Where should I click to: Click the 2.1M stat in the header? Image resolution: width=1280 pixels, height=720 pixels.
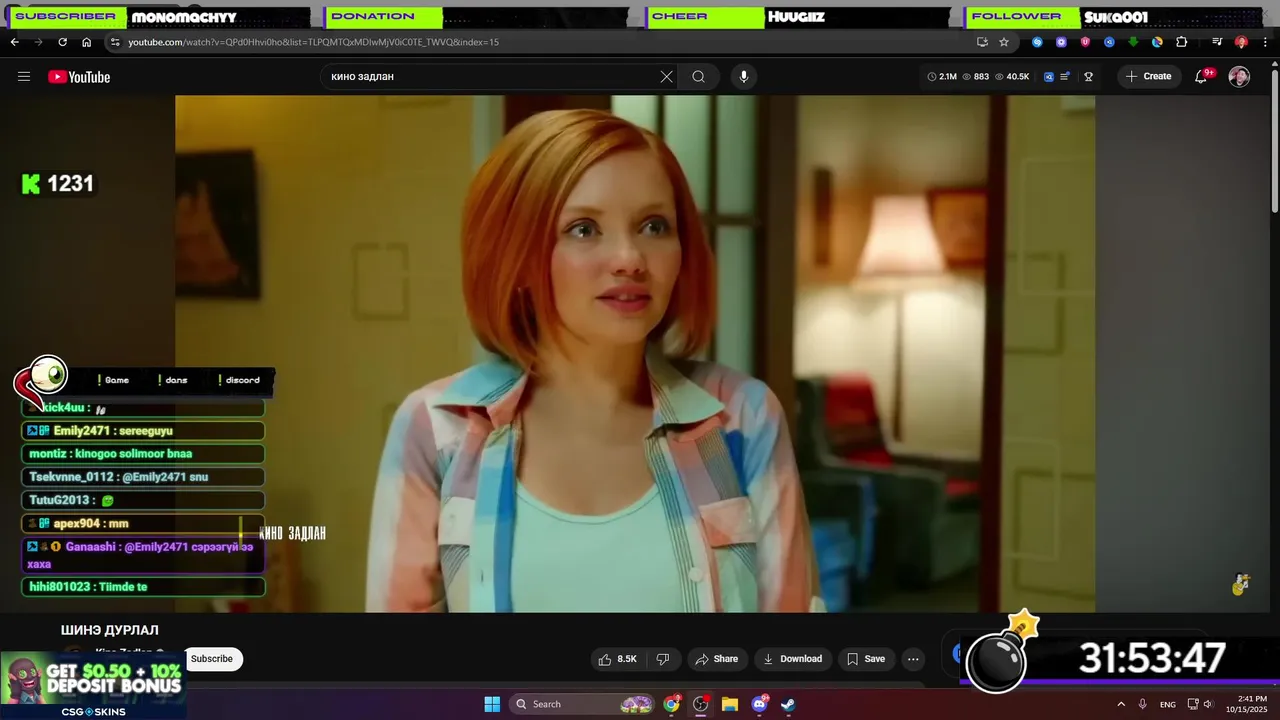click(x=942, y=77)
